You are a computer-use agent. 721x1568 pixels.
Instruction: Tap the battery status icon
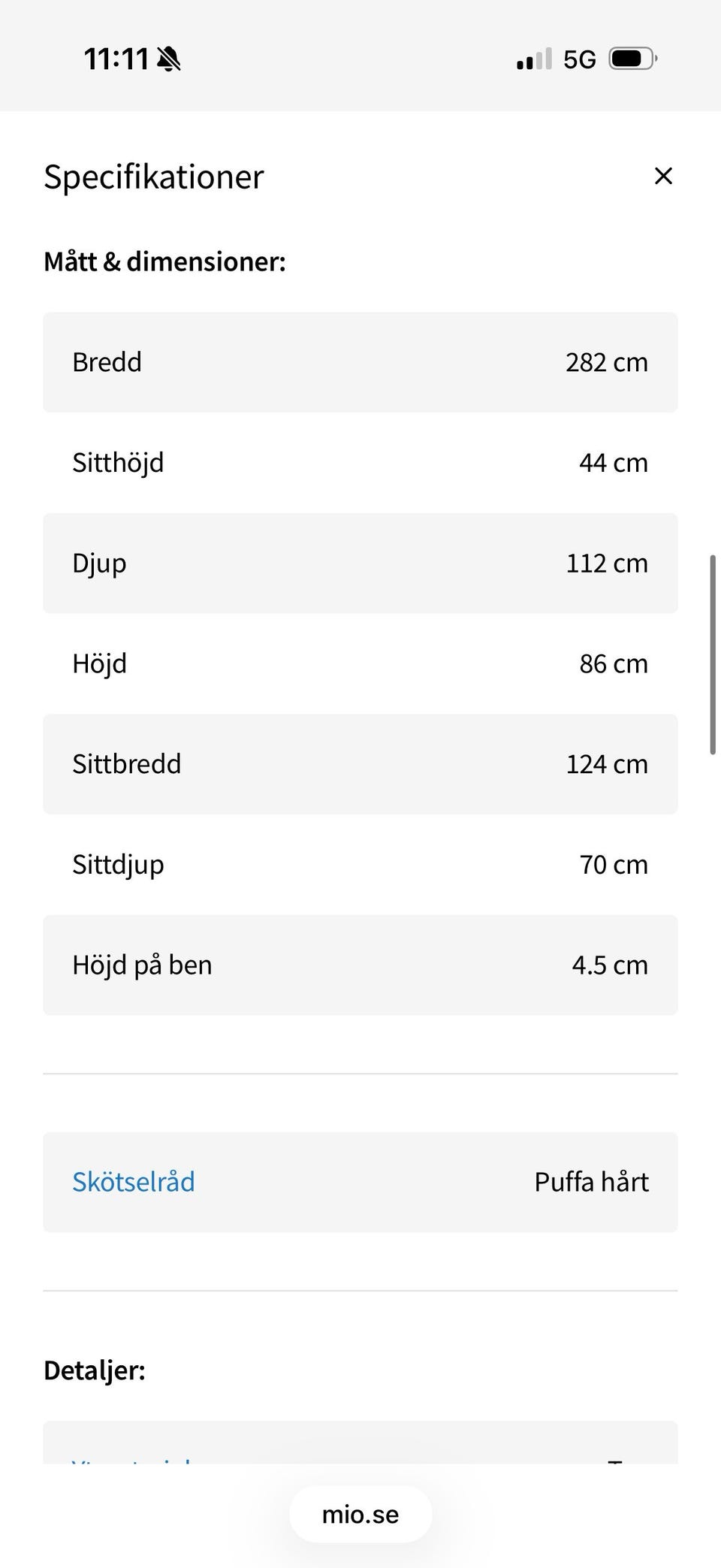[x=632, y=59]
